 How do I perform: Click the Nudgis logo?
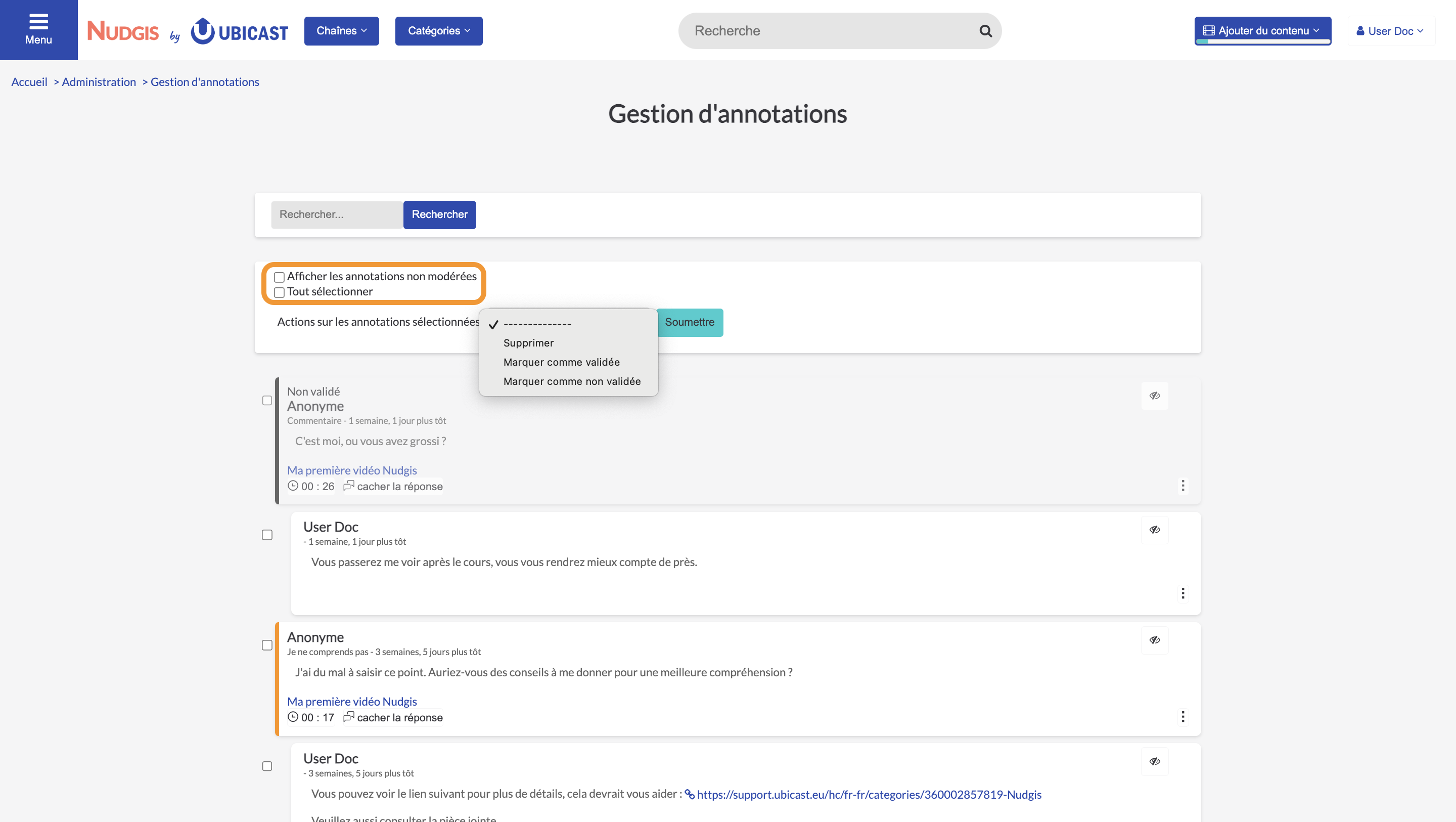(123, 30)
